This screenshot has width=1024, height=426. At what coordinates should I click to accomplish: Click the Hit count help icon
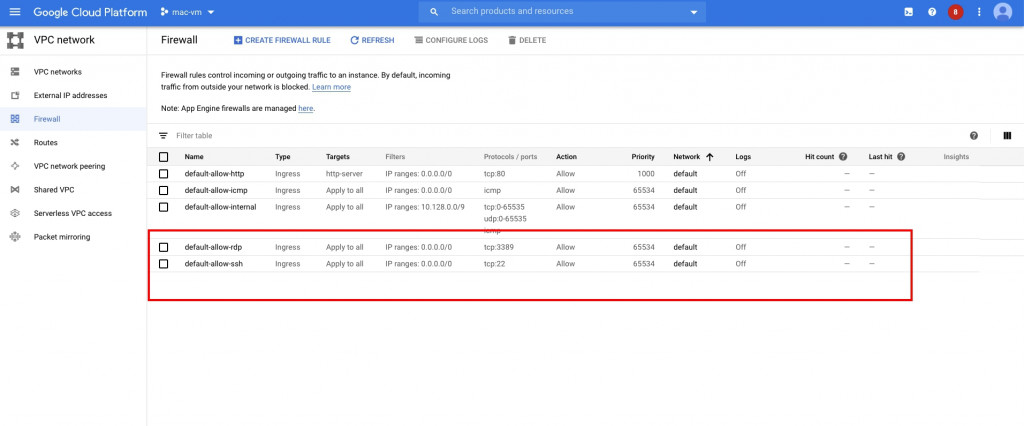point(843,157)
